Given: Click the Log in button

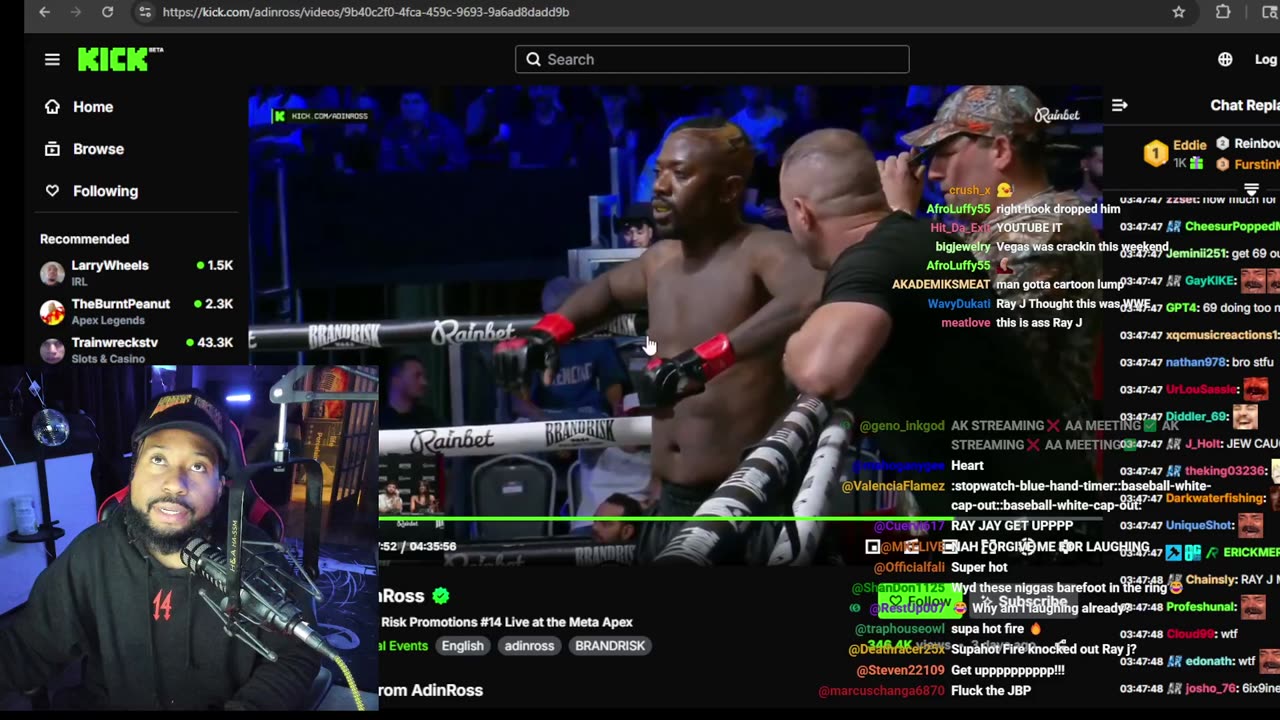Looking at the screenshot, I should coord(1266,59).
